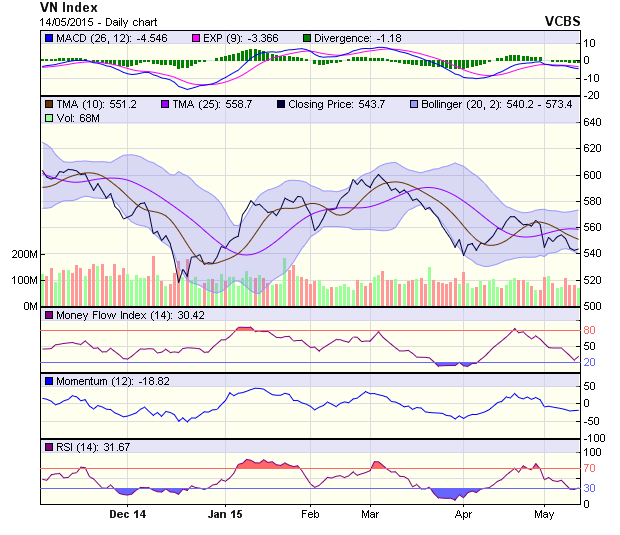Click the green Divergence legend marker

pos(308,38)
